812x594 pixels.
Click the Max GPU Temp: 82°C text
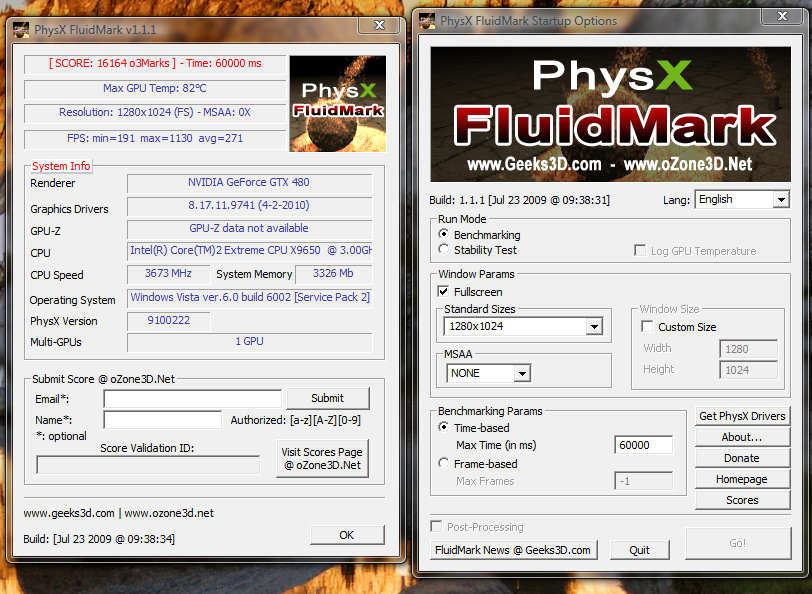(154, 88)
